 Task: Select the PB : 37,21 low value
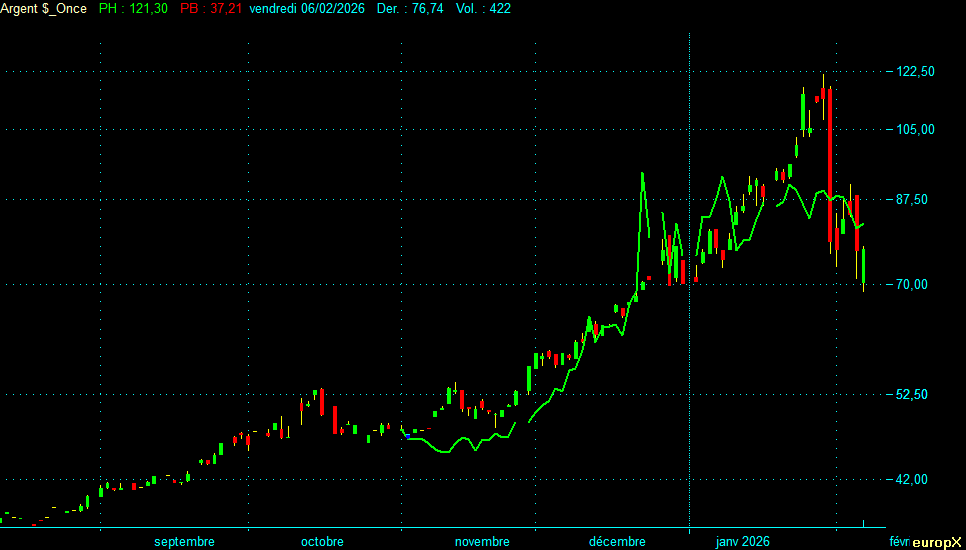[x=208, y=8]
